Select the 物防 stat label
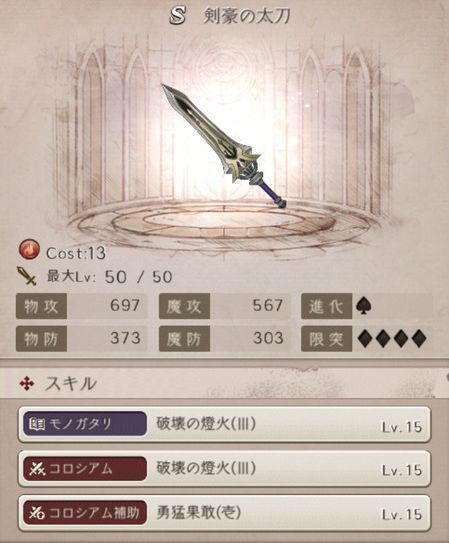This screenshot has width=449, height=543. pos(41,339)
